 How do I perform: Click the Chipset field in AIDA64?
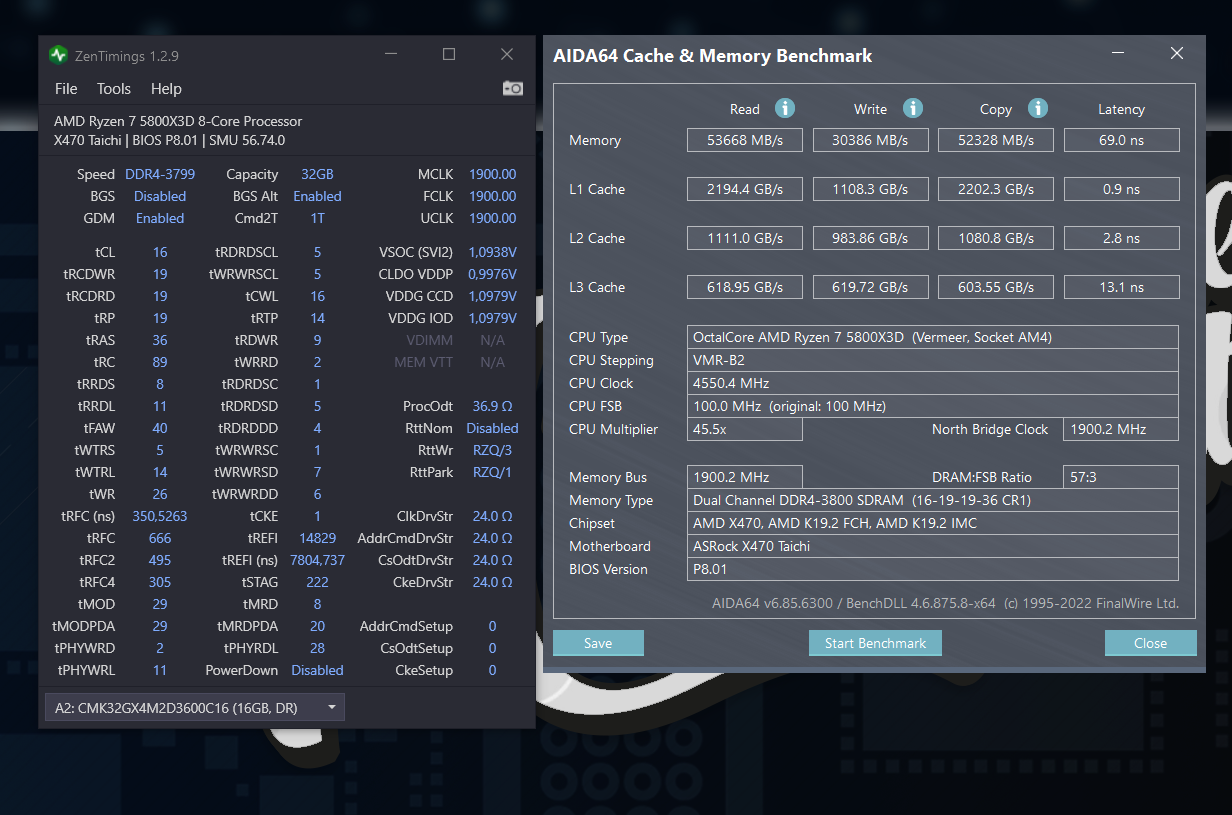point(933,523)
